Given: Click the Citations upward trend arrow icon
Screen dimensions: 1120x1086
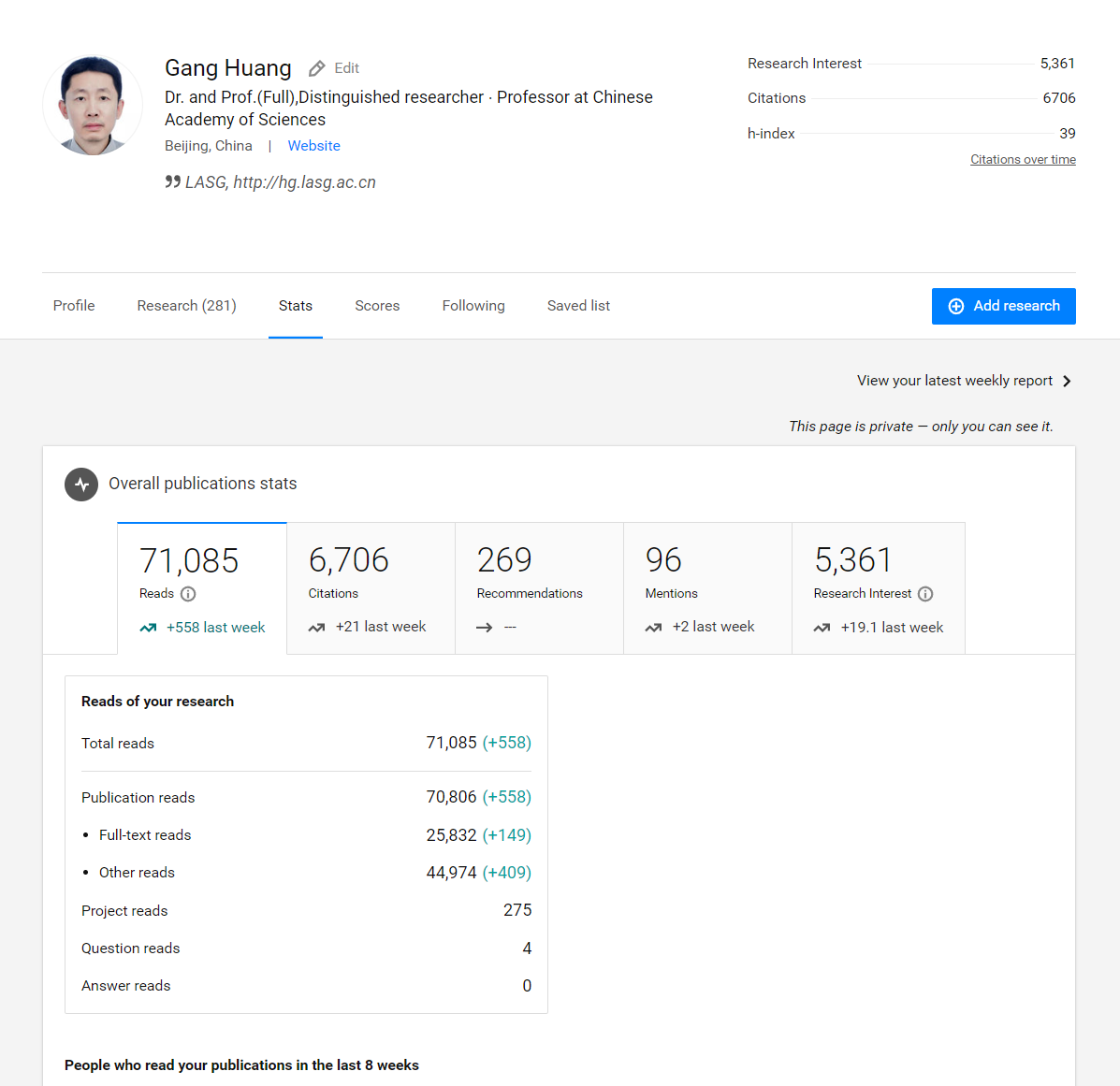Looking at the screenshot, I should click(x=316, y=628).
